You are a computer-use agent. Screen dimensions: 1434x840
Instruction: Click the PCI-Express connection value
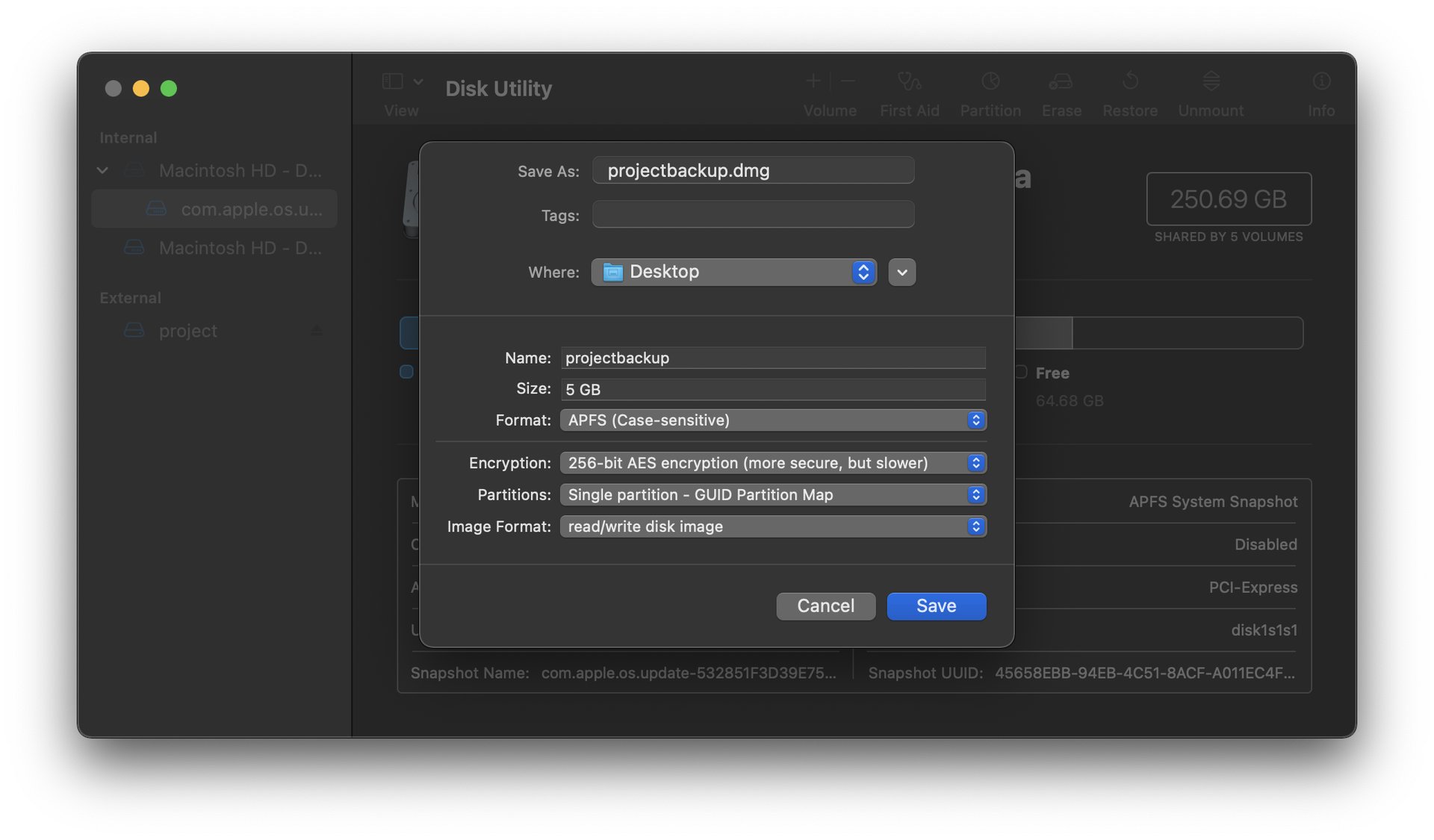pos(1253,588)
